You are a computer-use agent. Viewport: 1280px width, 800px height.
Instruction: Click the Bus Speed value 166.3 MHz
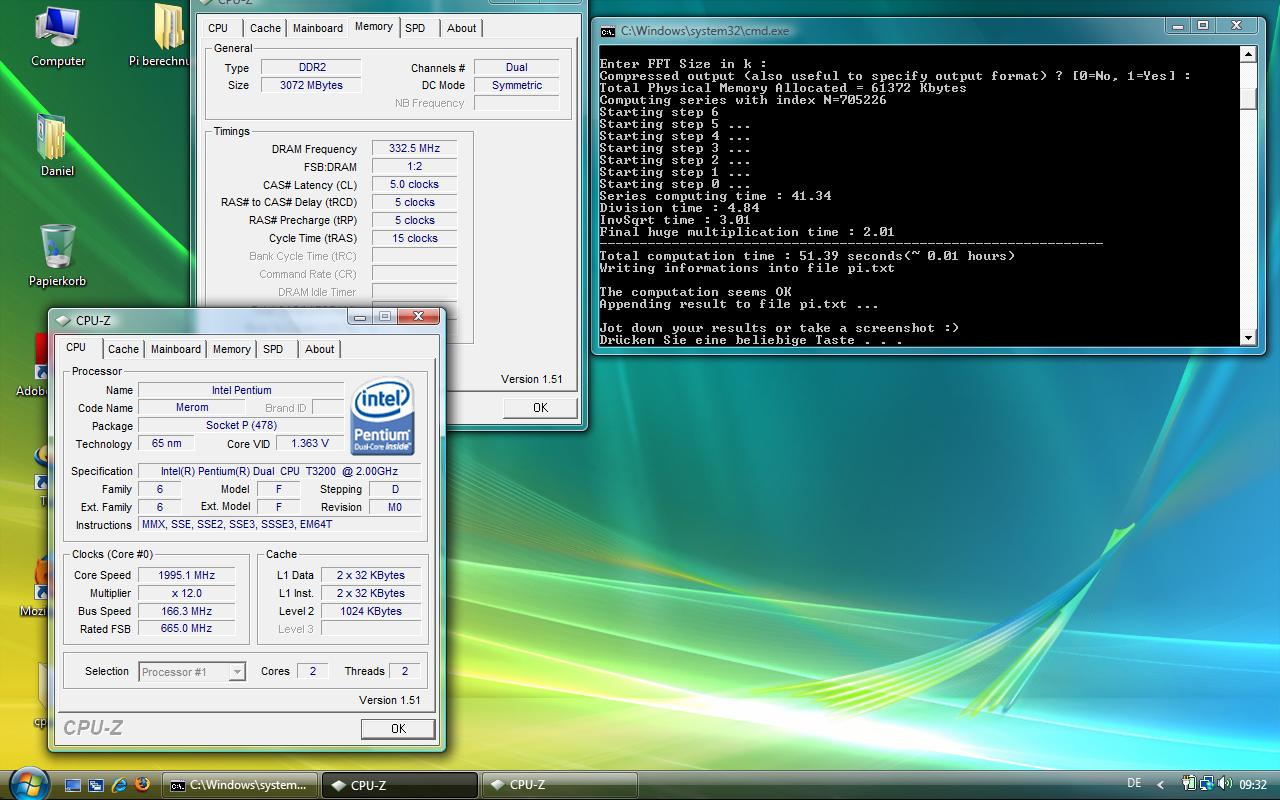187,611
